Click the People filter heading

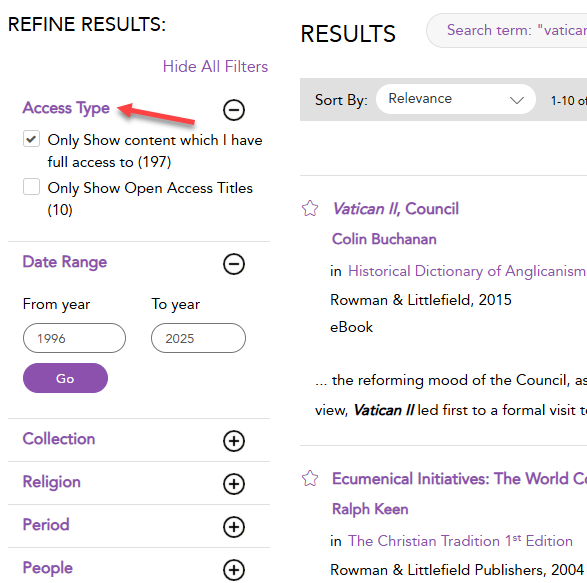coord(48,568)
